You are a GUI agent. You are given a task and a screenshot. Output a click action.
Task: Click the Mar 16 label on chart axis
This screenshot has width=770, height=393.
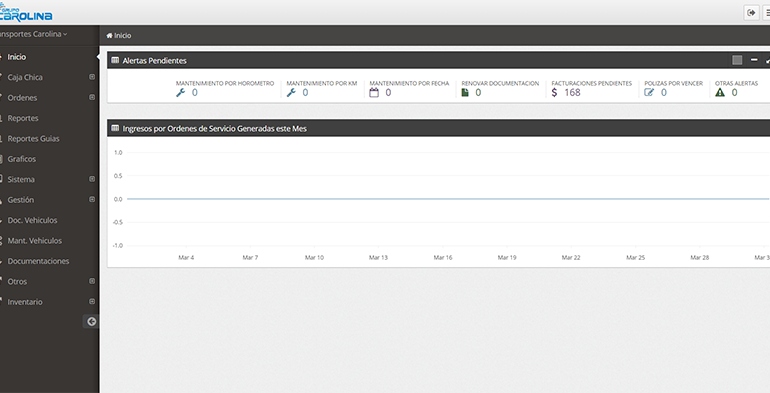coord(443,257)
